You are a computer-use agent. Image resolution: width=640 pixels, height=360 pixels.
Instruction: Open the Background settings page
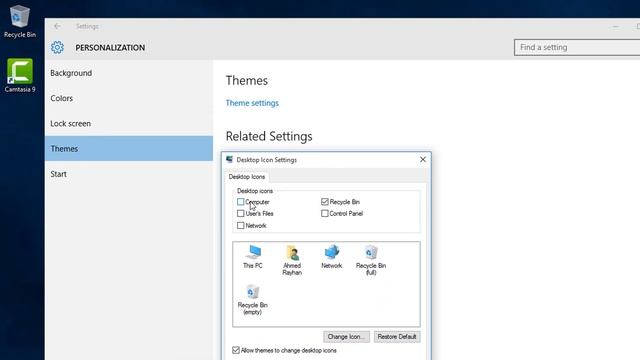129,73
